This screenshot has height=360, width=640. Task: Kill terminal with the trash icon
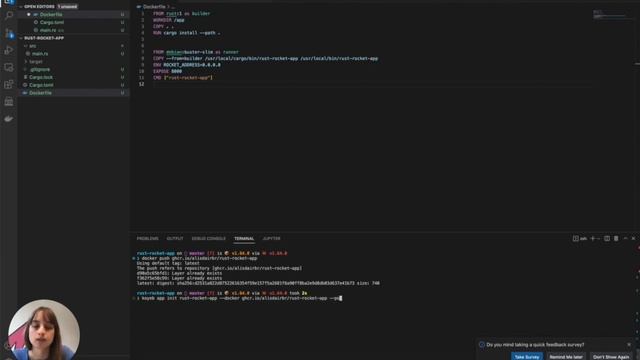[616, 238]
